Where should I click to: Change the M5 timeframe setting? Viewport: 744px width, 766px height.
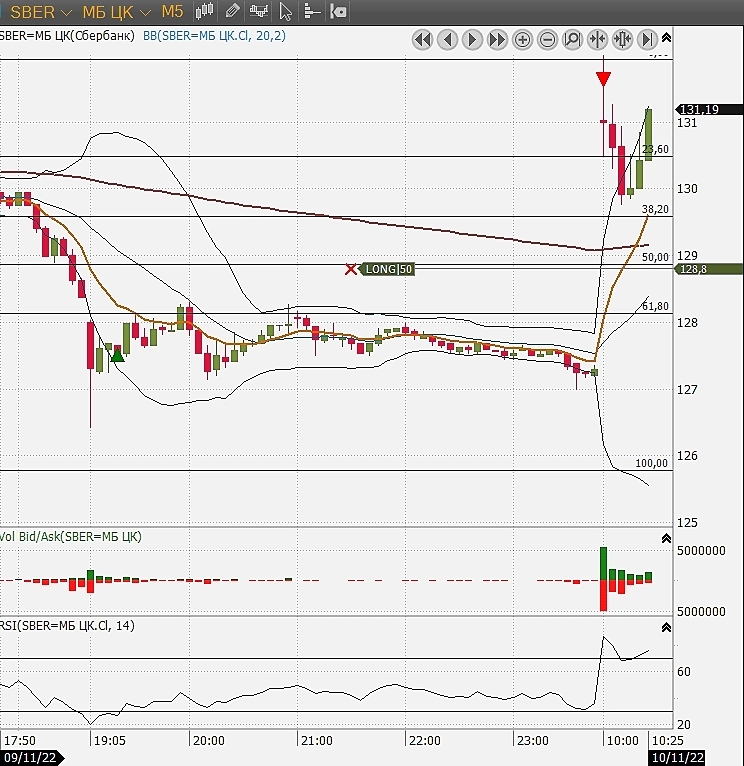tap(172, 11)
